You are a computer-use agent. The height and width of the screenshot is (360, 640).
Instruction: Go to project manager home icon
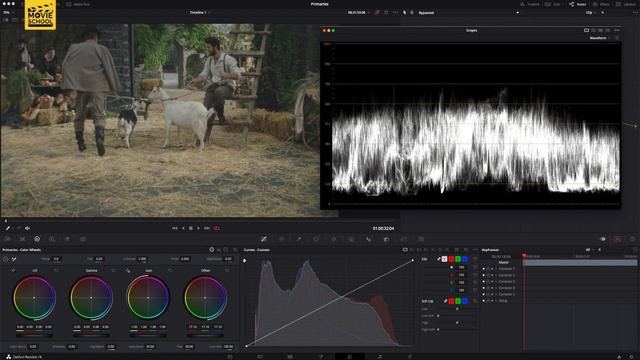619,356
